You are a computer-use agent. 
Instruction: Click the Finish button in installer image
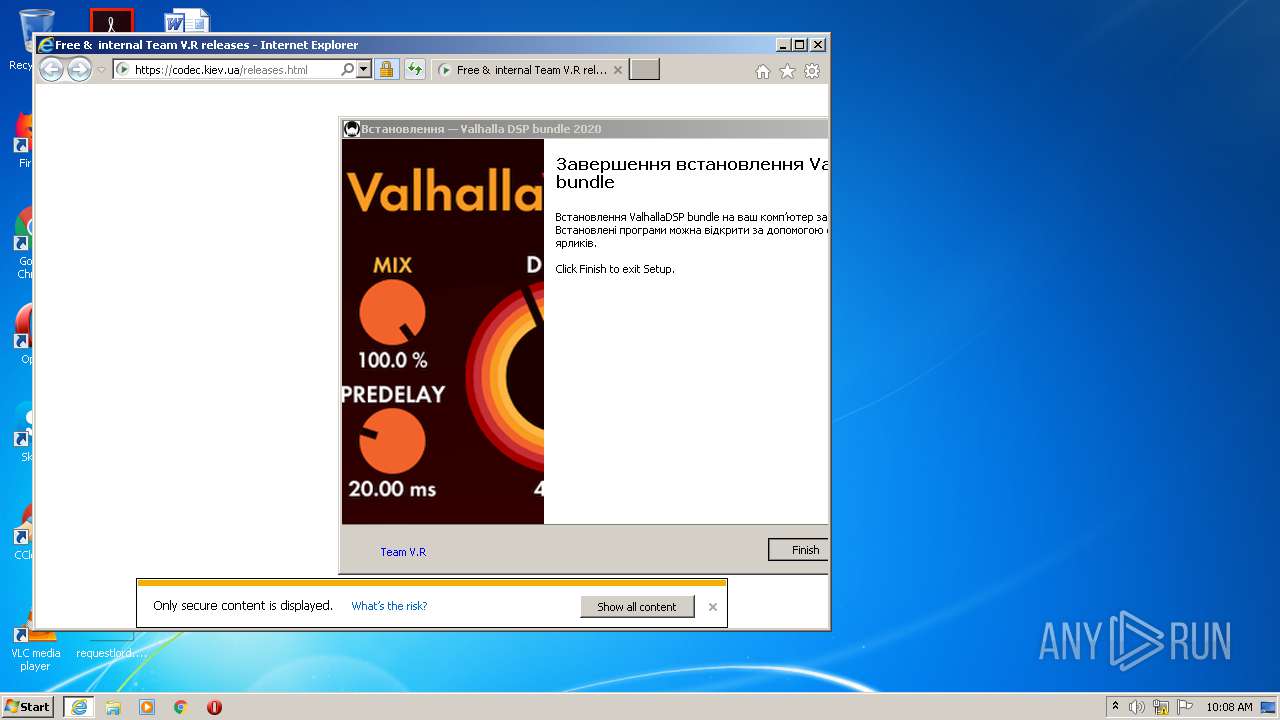click(798, 550)
